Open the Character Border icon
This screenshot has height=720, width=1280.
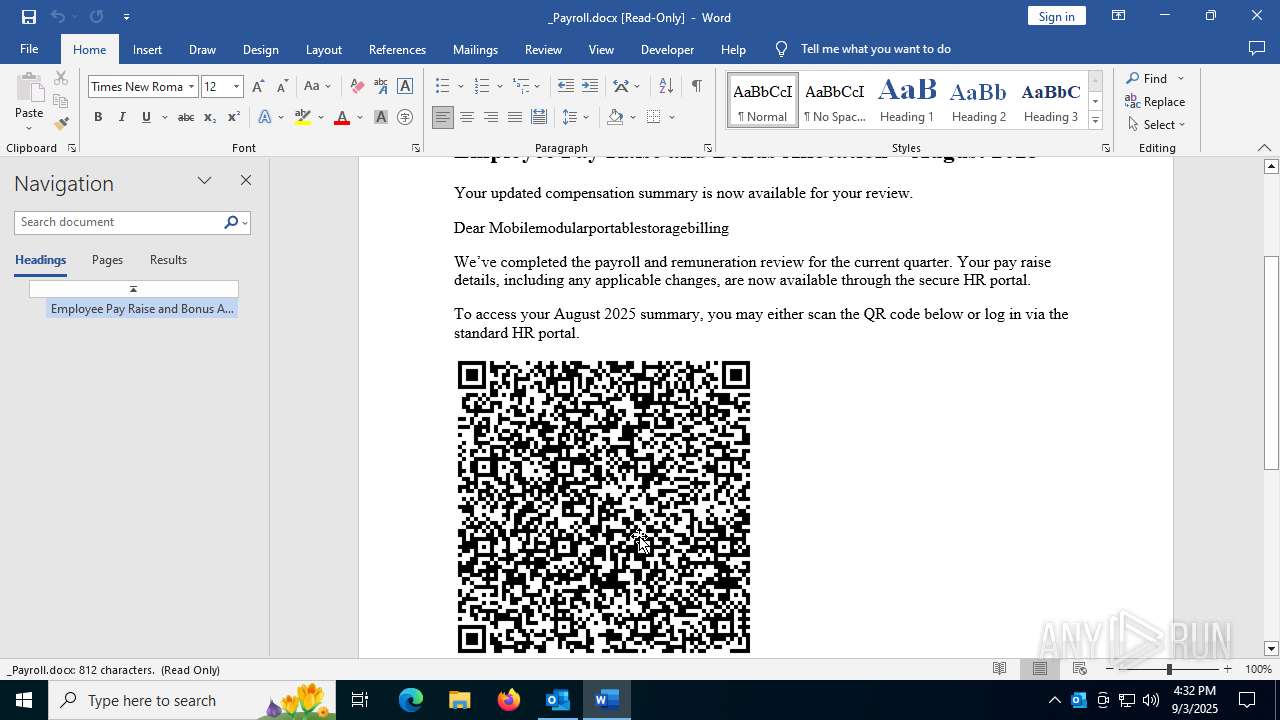(x=405, y=87)
